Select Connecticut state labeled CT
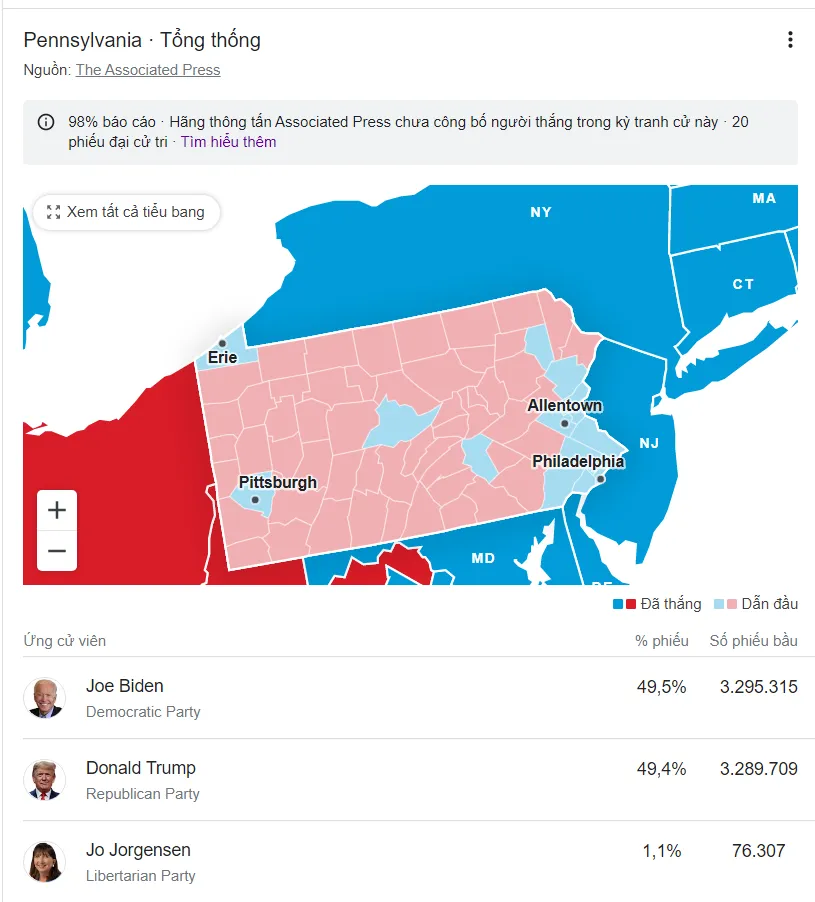This screenshot has height=902, width=815. click(x=743, y=284)
